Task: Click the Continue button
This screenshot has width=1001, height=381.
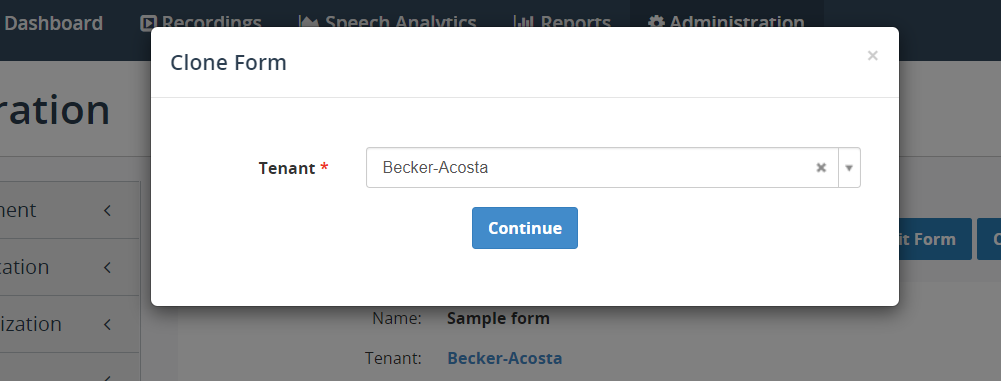Action: (x=525, y=228)
